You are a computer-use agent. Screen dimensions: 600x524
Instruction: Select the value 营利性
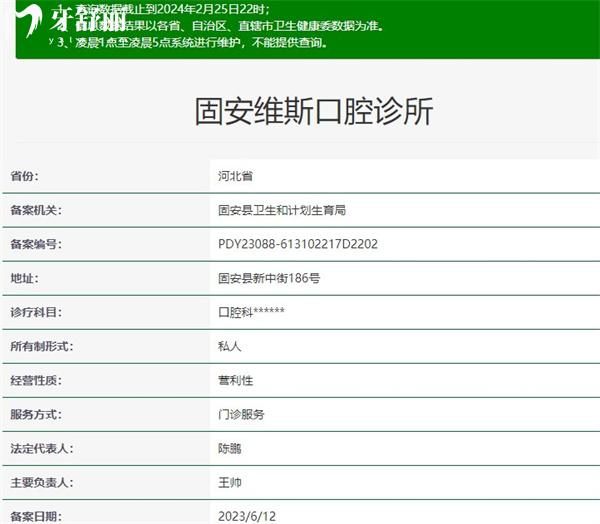pos(235,380)
